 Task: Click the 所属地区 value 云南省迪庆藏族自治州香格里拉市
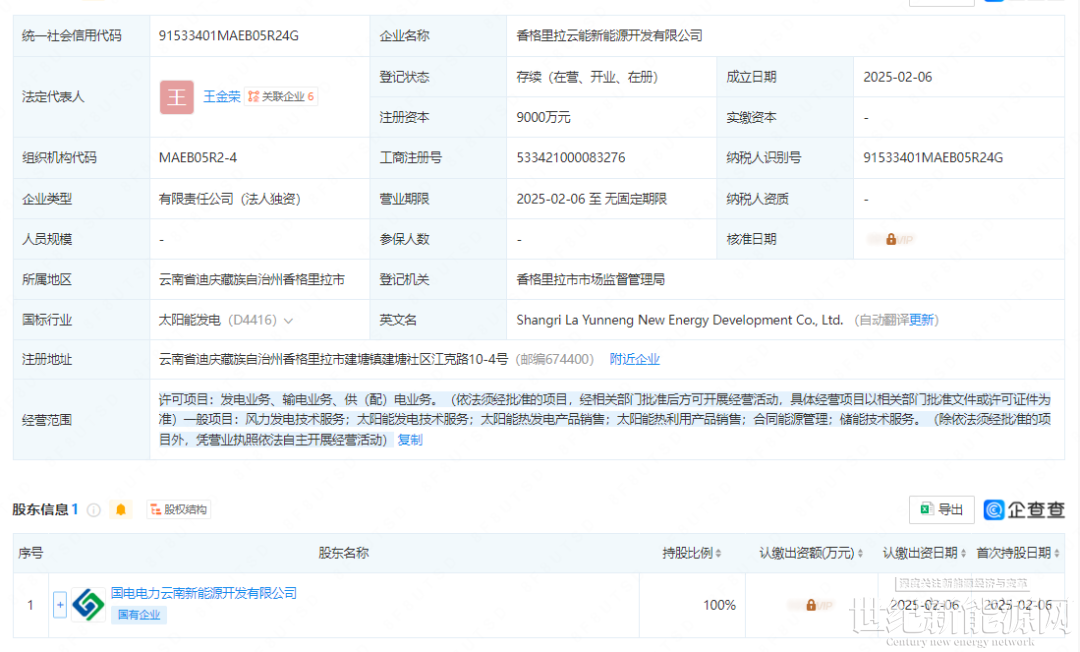(252, 280)
